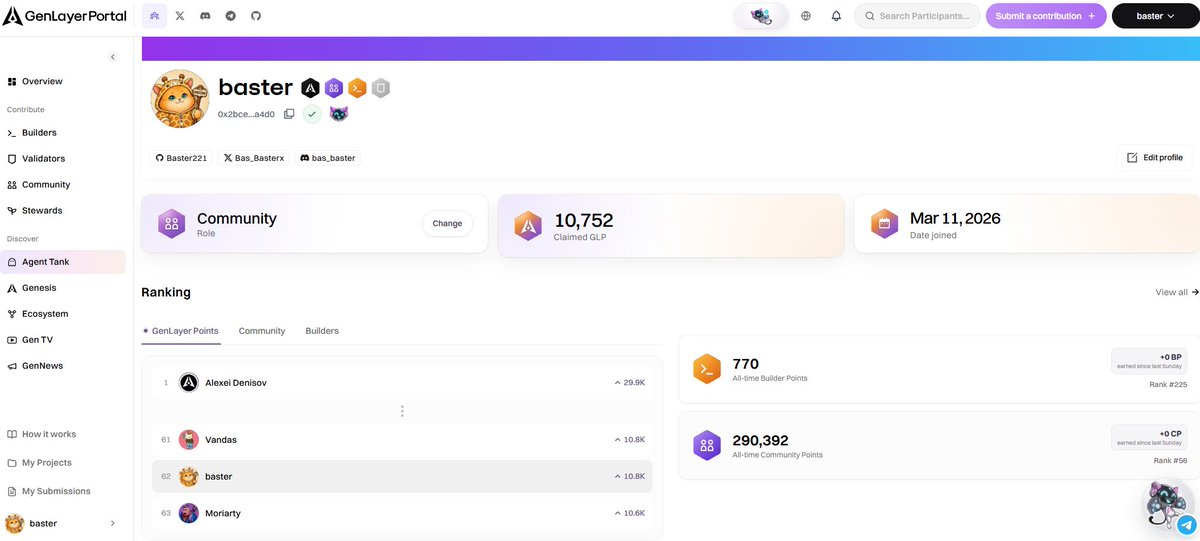Viewport: 1200px width, 541px height.
Task: Open the notifications bell
Action: [x=836, y=16]
